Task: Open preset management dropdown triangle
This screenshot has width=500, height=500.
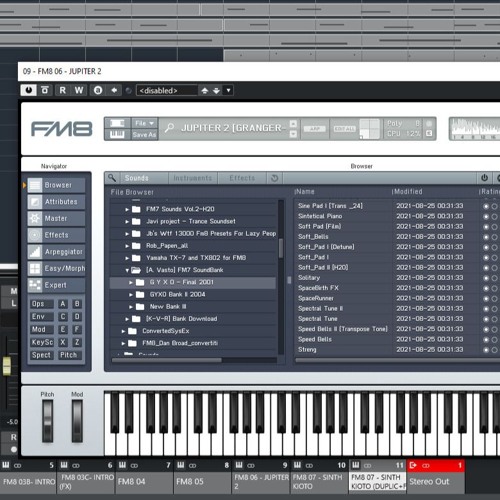Action: pyautogui.click(x=228, y=90)
